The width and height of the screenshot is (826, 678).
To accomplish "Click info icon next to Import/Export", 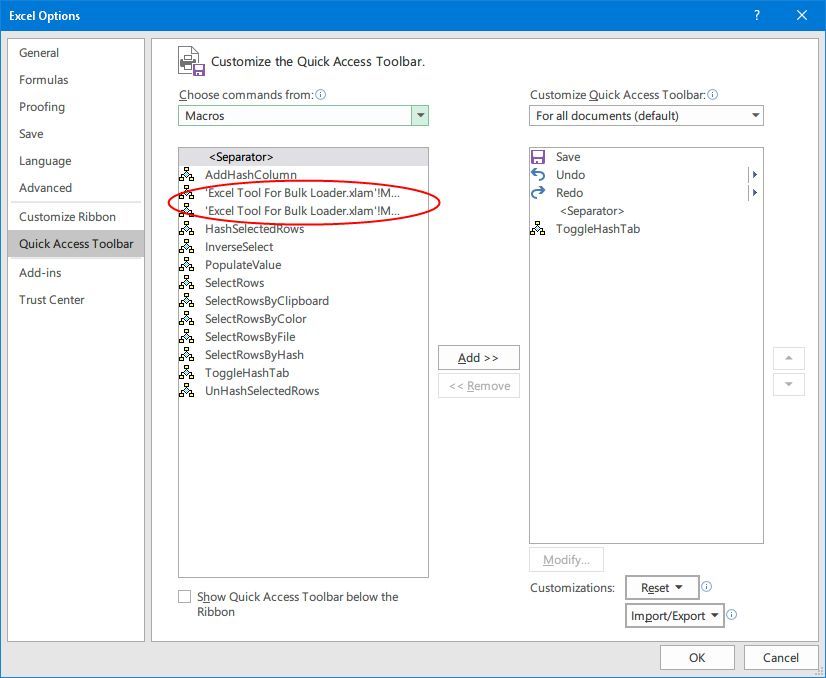I will coord(732,615).
